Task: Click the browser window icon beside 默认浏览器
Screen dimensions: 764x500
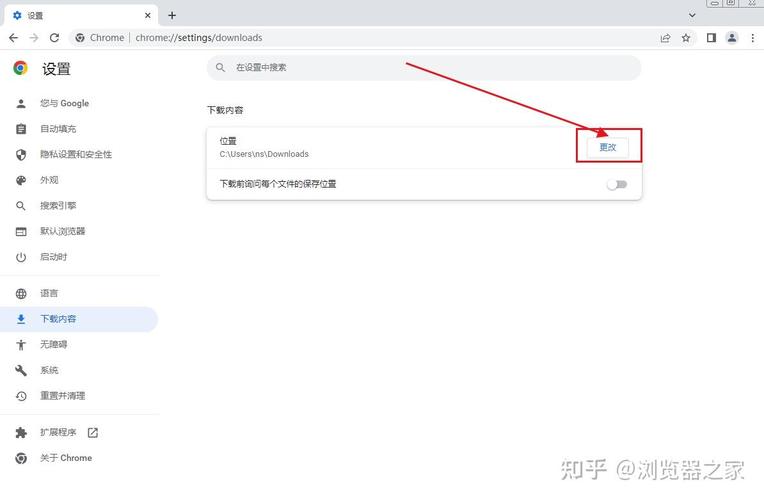Action: 21,231
